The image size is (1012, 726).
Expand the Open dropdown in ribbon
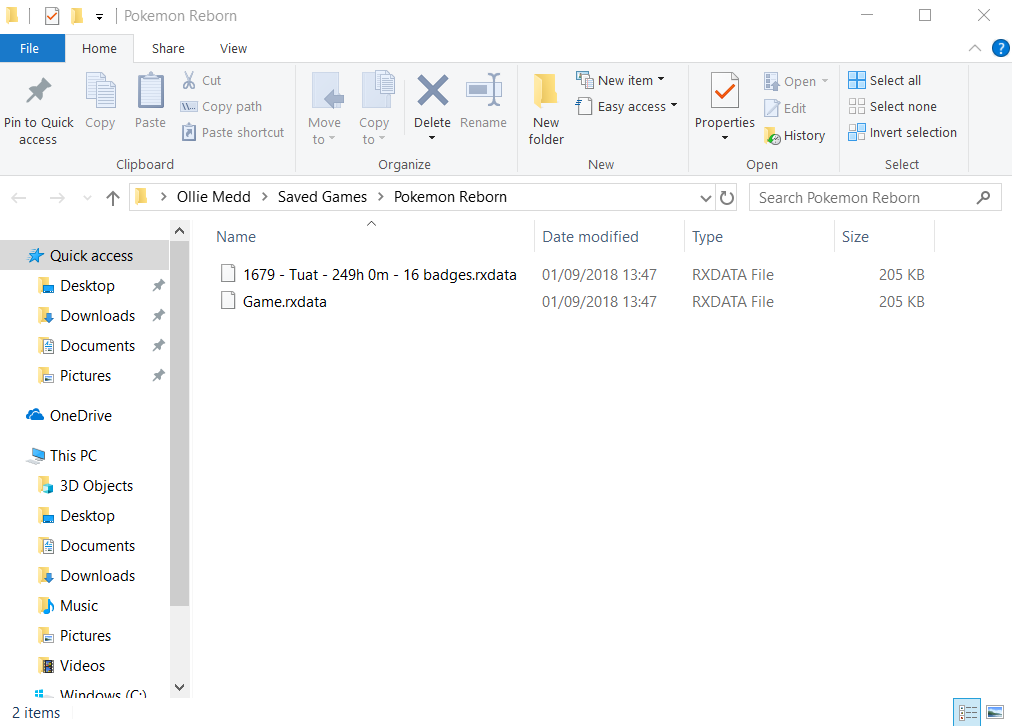825,81
